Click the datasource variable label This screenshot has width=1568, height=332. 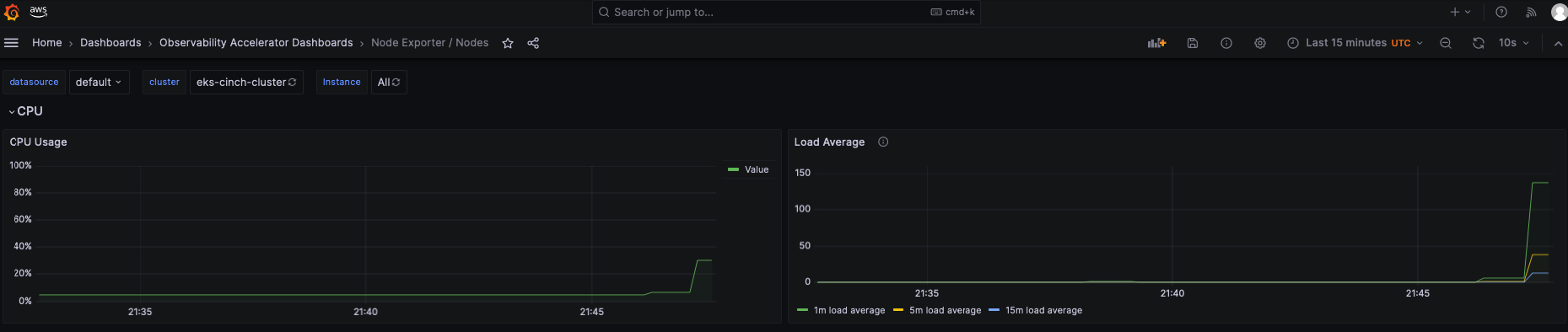tap(34, 82)
